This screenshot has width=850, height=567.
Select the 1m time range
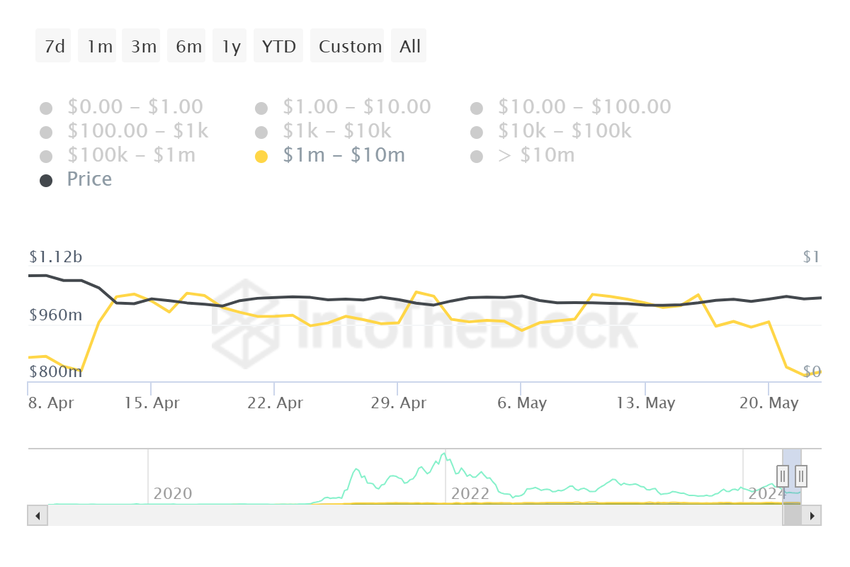[99, 46]
